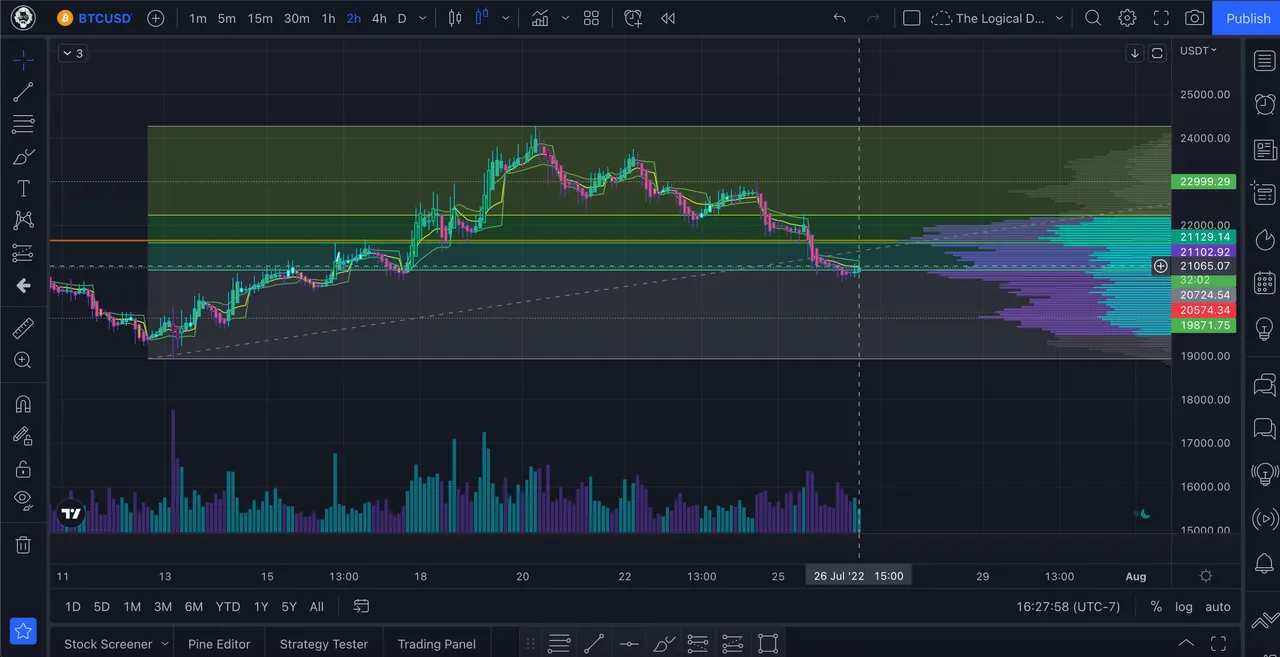The width and height of the screenshot is (1280, 657).
Task: Open notifications bell on right sidebar
Action: click(x=1264, y=563)
